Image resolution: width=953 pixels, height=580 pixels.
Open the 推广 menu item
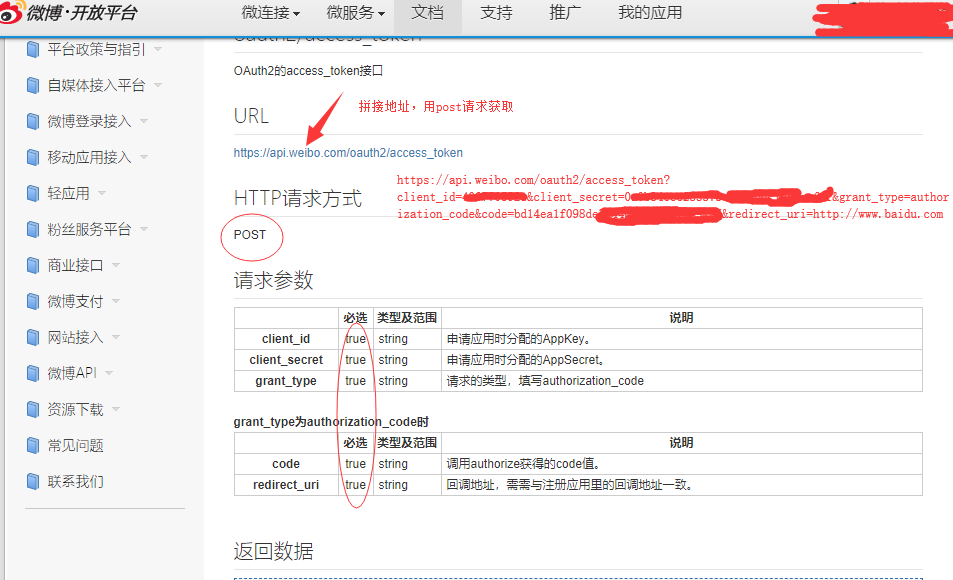point(565,12)
